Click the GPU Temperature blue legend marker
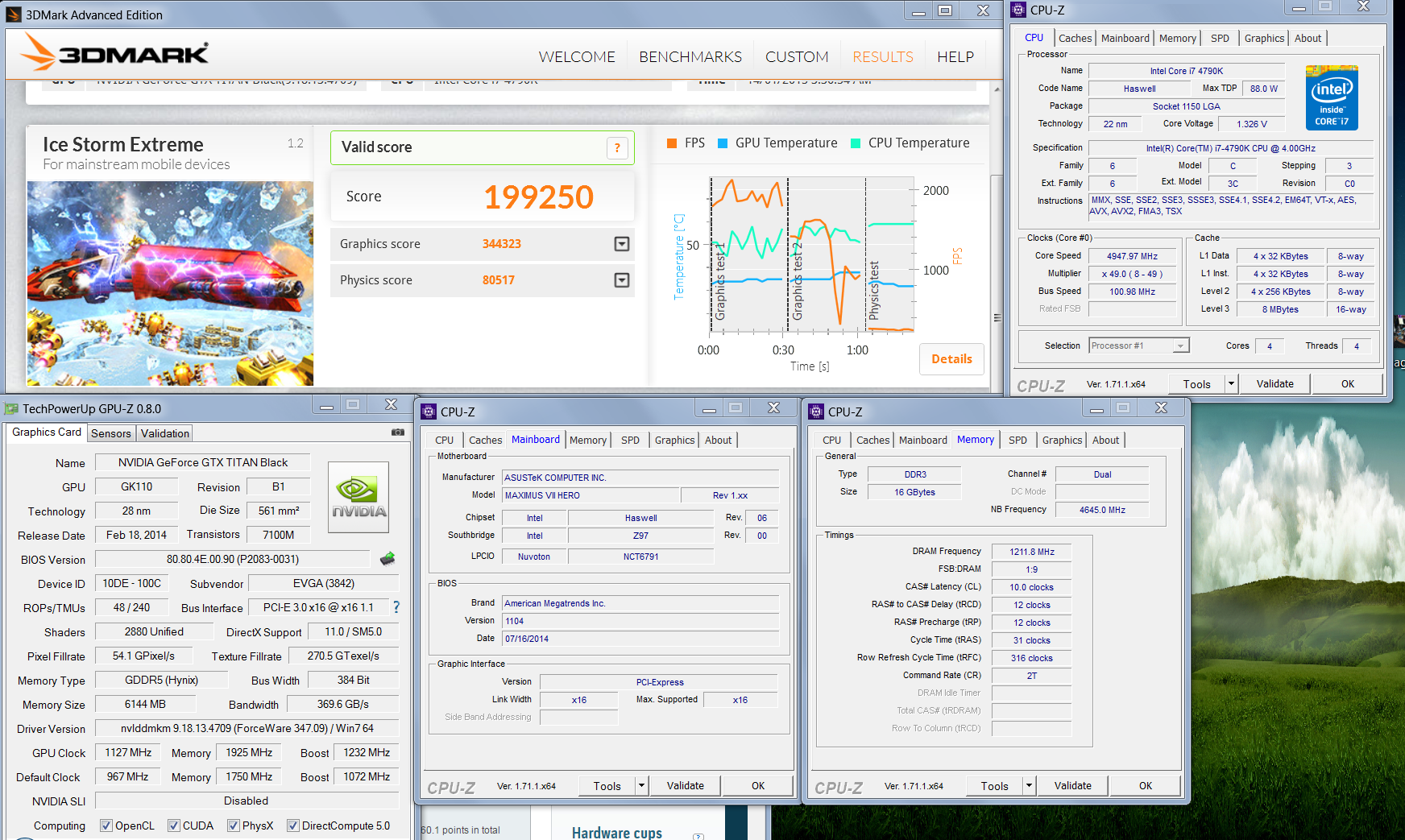This screenshot has width=1405, height=840. [723, 143]
